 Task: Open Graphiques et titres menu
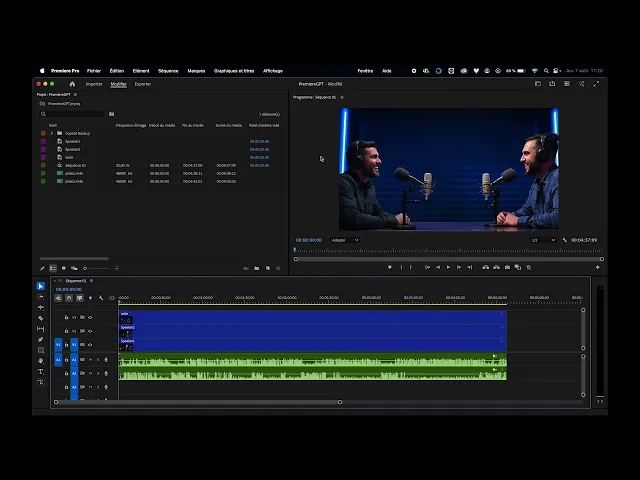234,71
